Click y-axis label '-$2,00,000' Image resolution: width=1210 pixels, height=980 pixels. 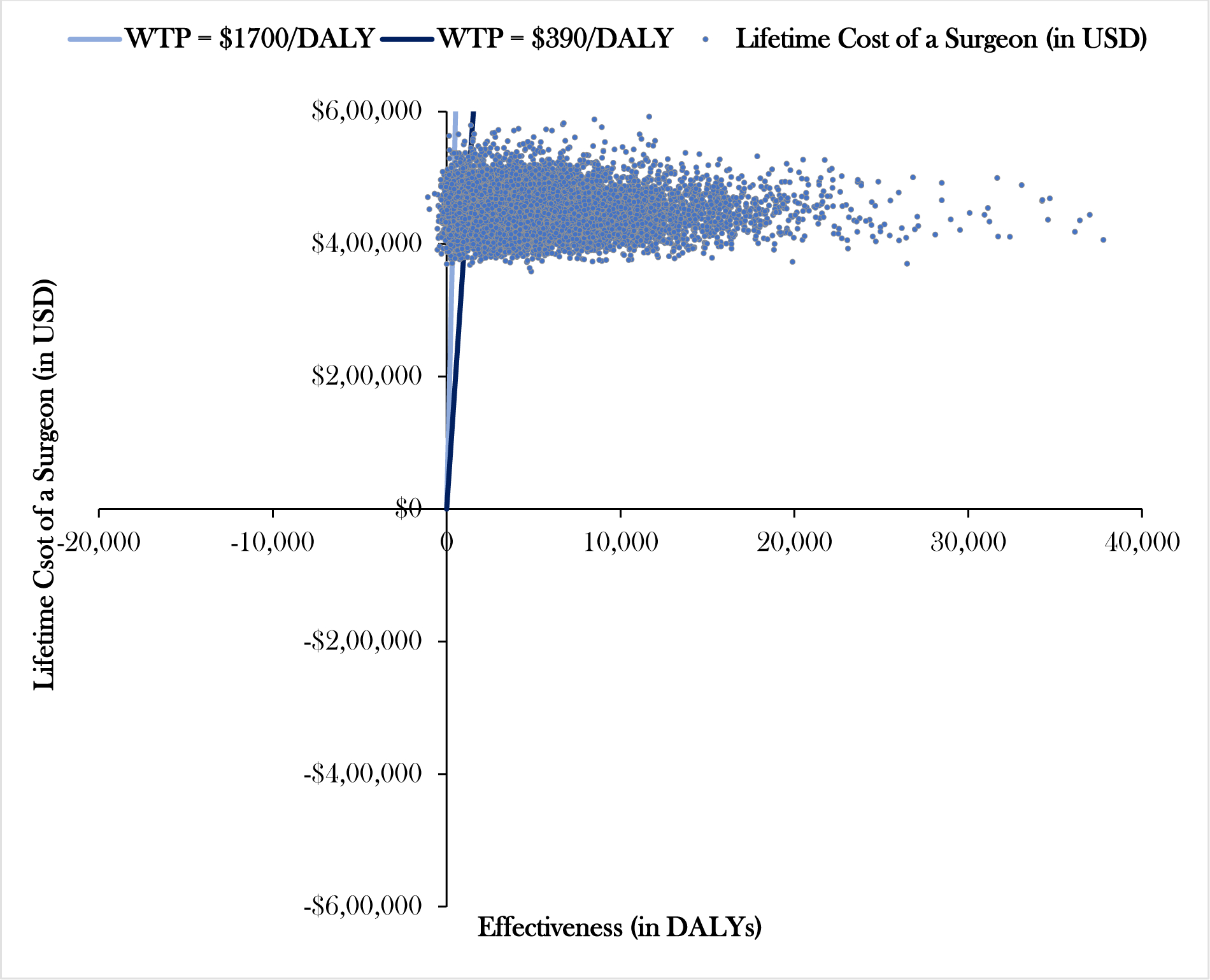362,641
